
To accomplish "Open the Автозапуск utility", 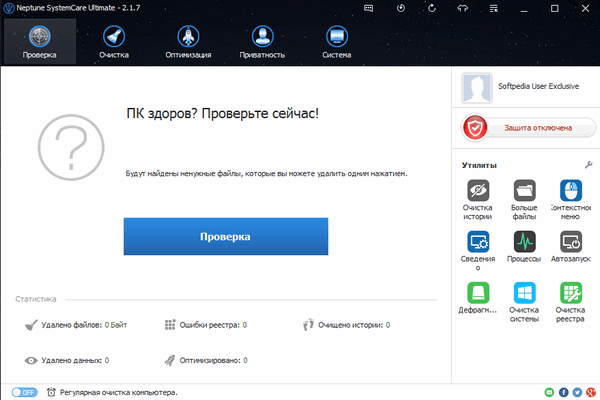I will 571,247.
